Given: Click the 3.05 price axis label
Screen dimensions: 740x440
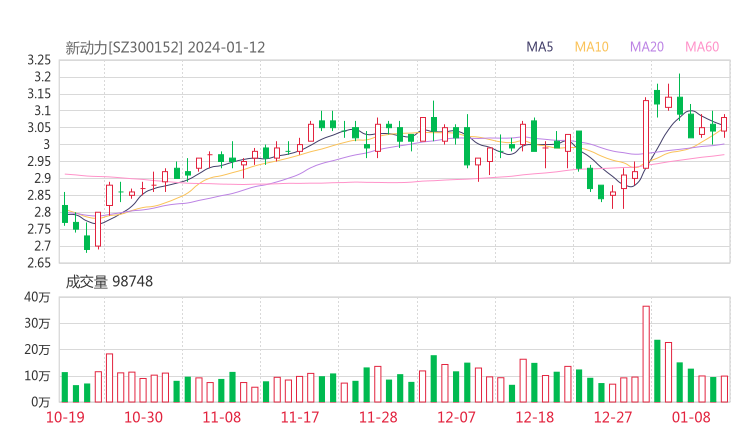Looking at the screenshot, I should [39, 128].
